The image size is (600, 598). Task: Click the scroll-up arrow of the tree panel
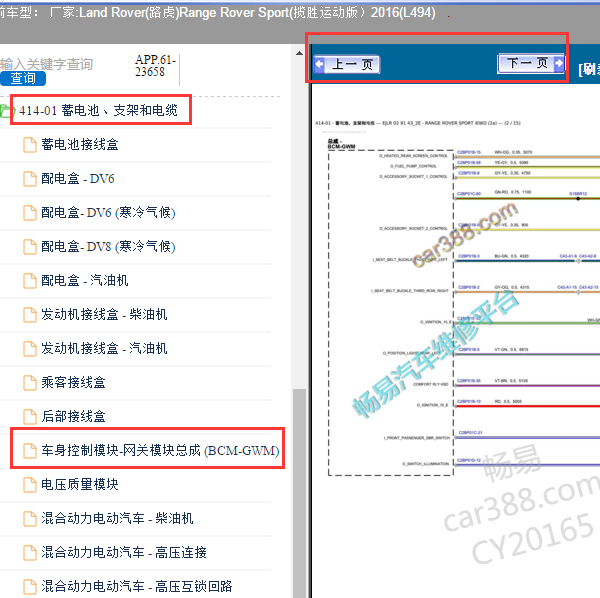(300, 53)
